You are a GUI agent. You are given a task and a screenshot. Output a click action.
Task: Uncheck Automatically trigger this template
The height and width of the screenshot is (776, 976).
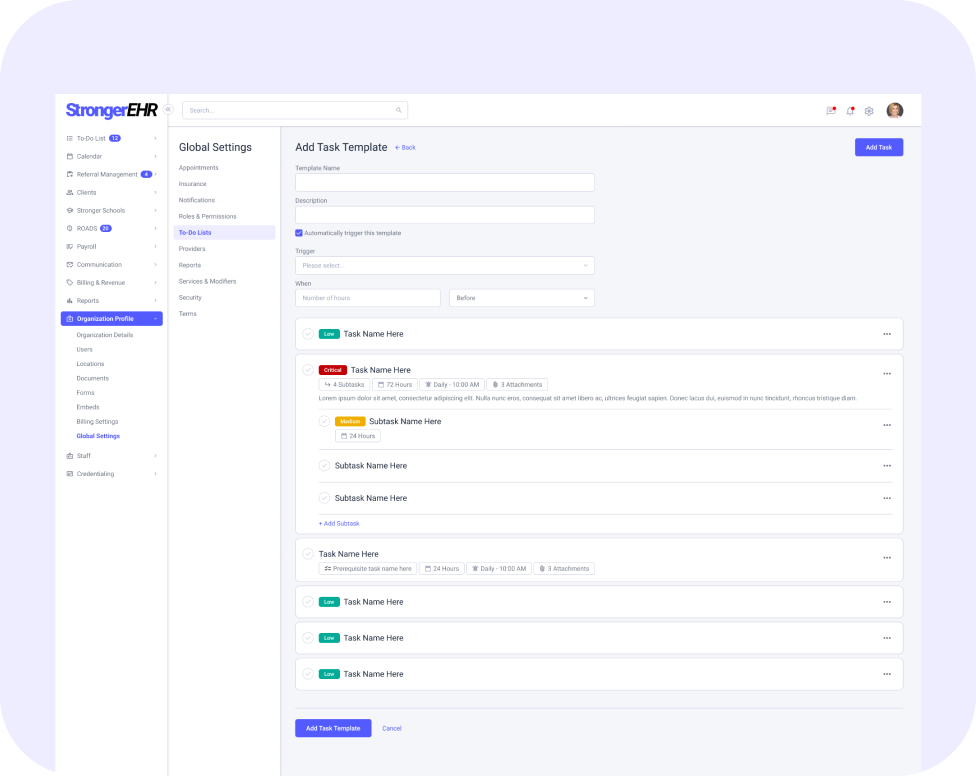299,233
